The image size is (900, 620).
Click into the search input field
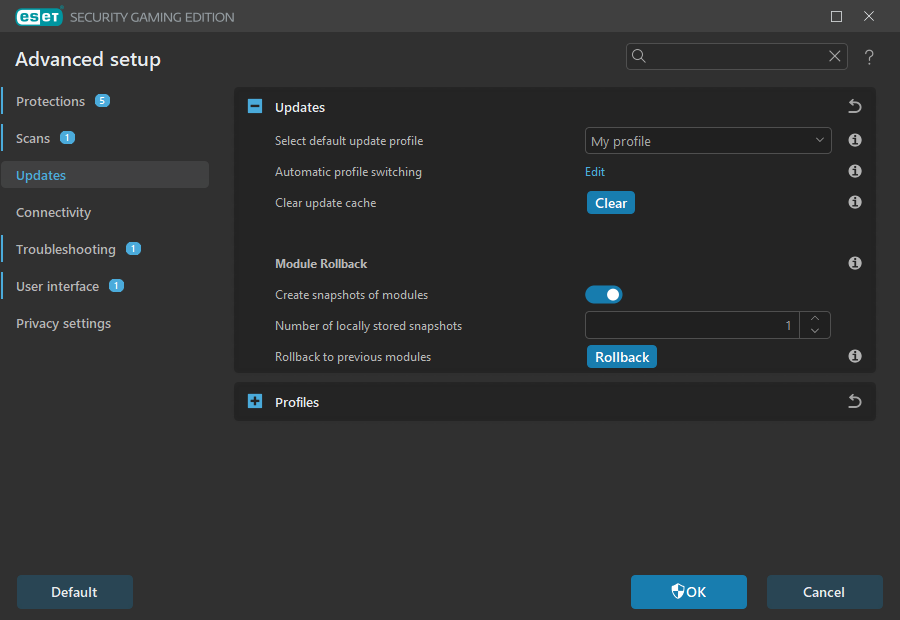coord(737,56)
